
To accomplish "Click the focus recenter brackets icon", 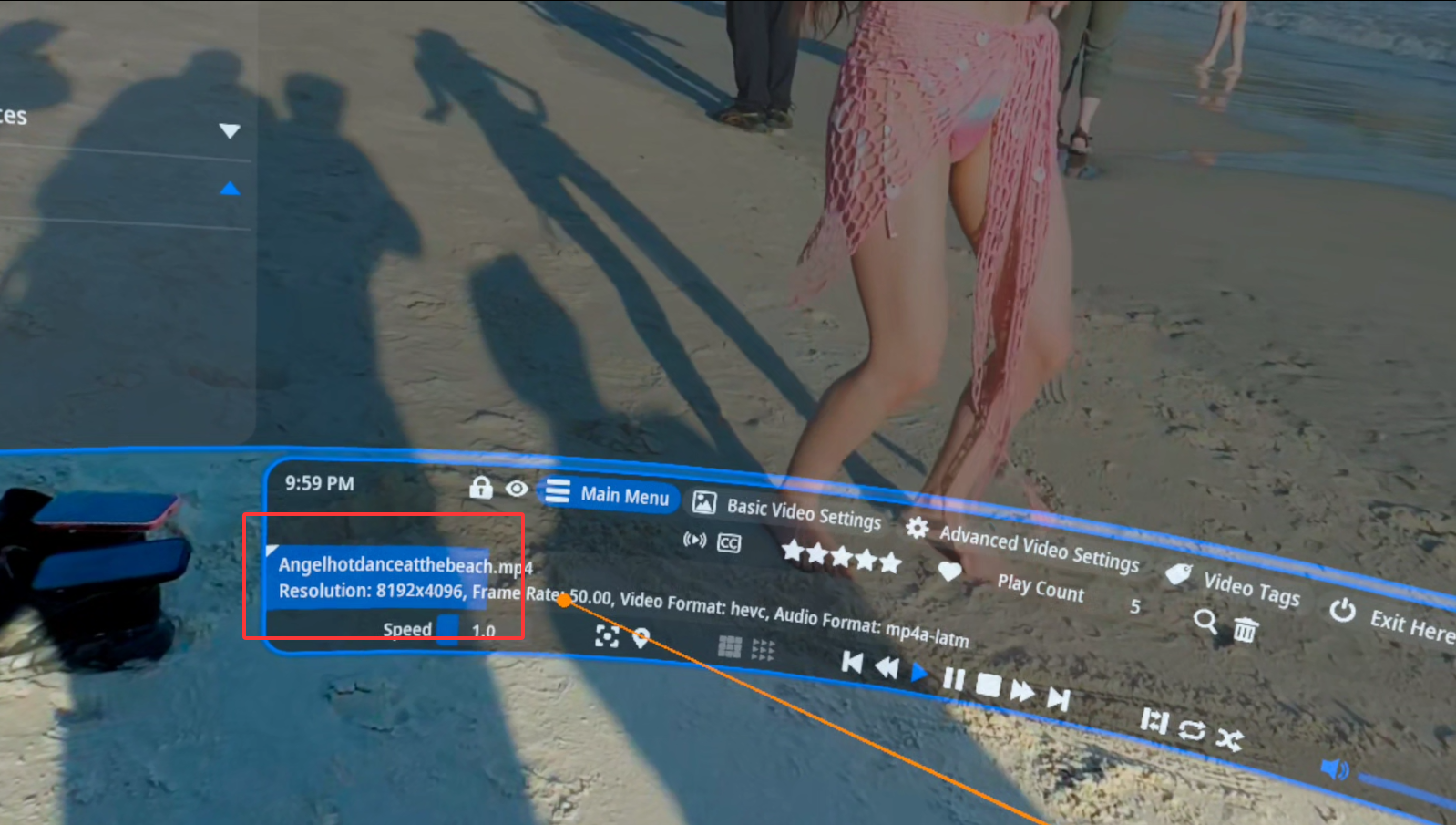I will click(x=607, y=635).
